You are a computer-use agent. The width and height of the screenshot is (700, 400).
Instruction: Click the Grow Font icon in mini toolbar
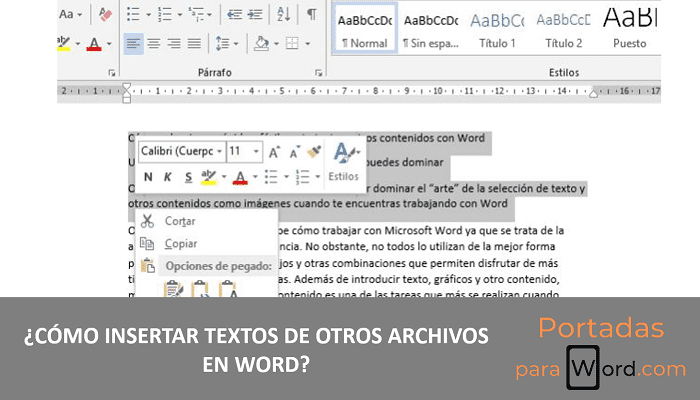coord(274,152)
